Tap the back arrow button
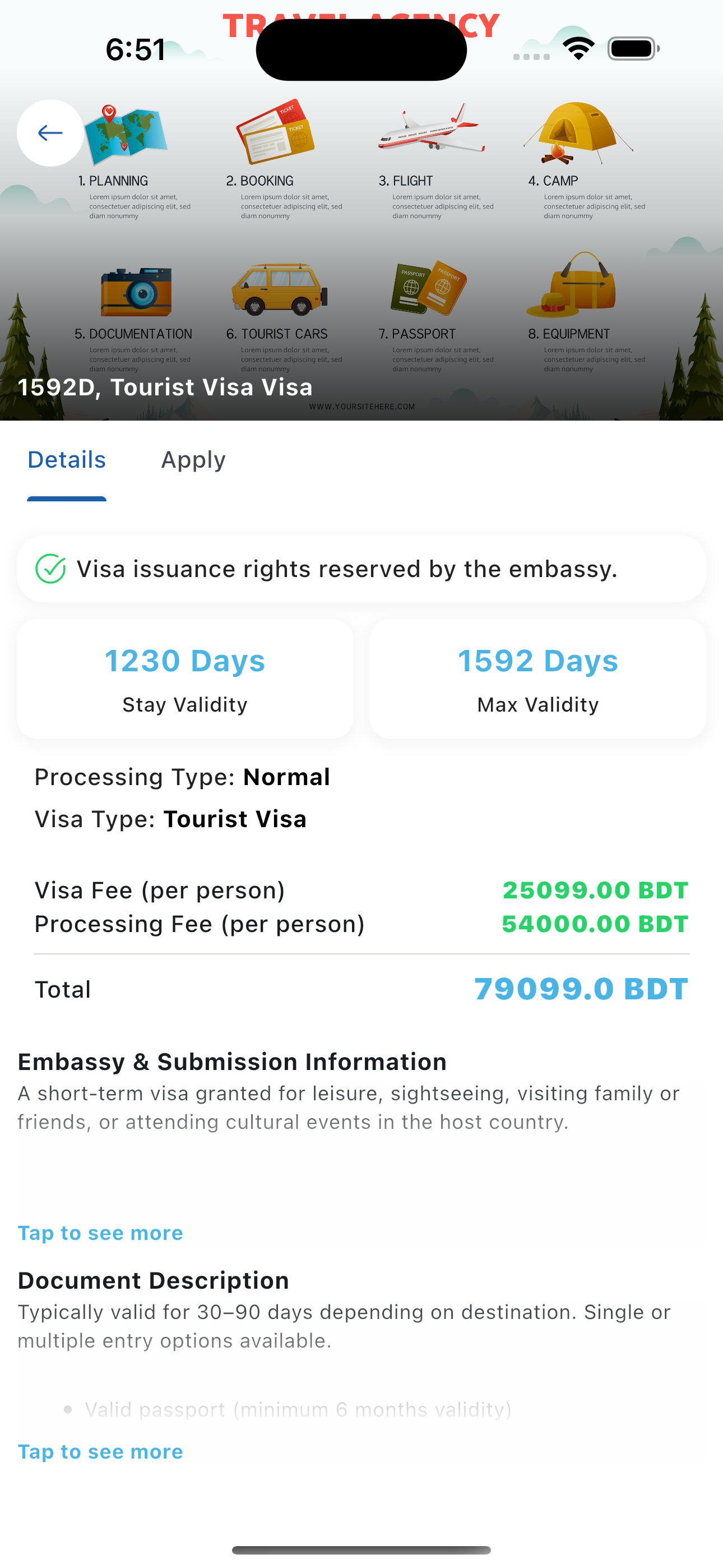The height and width of the screenshot is (1568, 723). click(50, 133)
